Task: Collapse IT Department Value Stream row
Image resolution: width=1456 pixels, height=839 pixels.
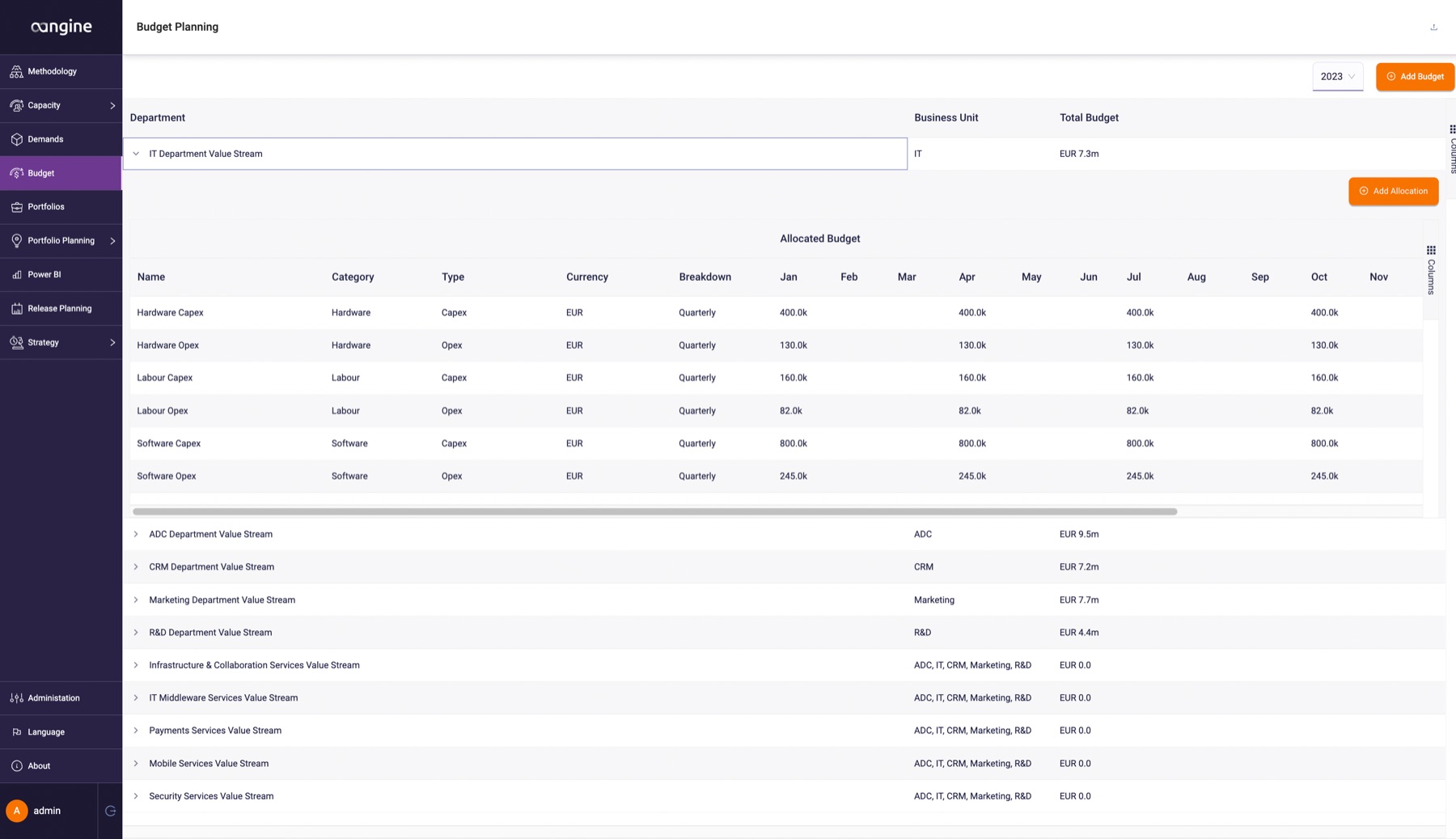Action: 136,154
